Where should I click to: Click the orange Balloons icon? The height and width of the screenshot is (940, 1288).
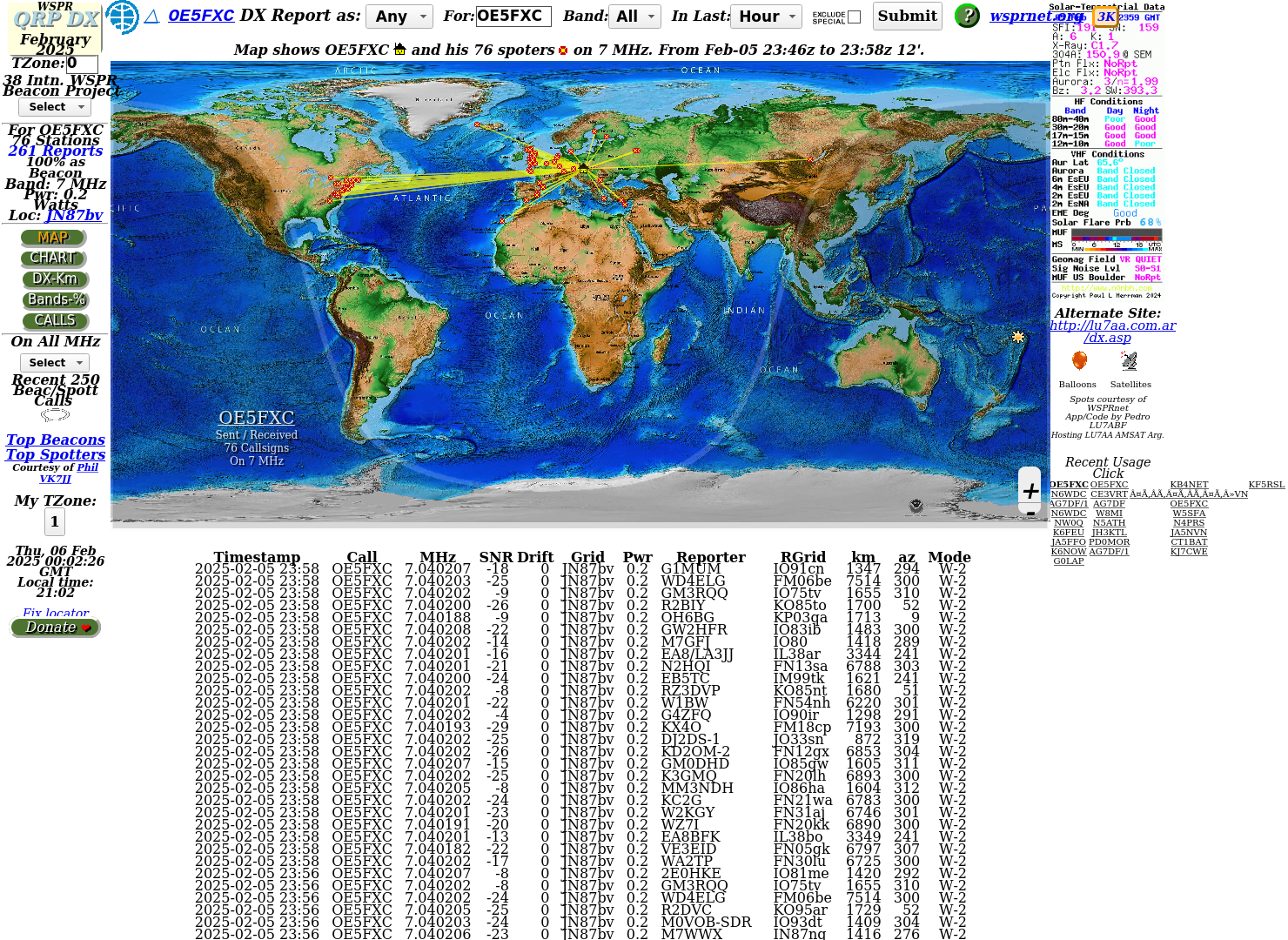[1079, 361]
